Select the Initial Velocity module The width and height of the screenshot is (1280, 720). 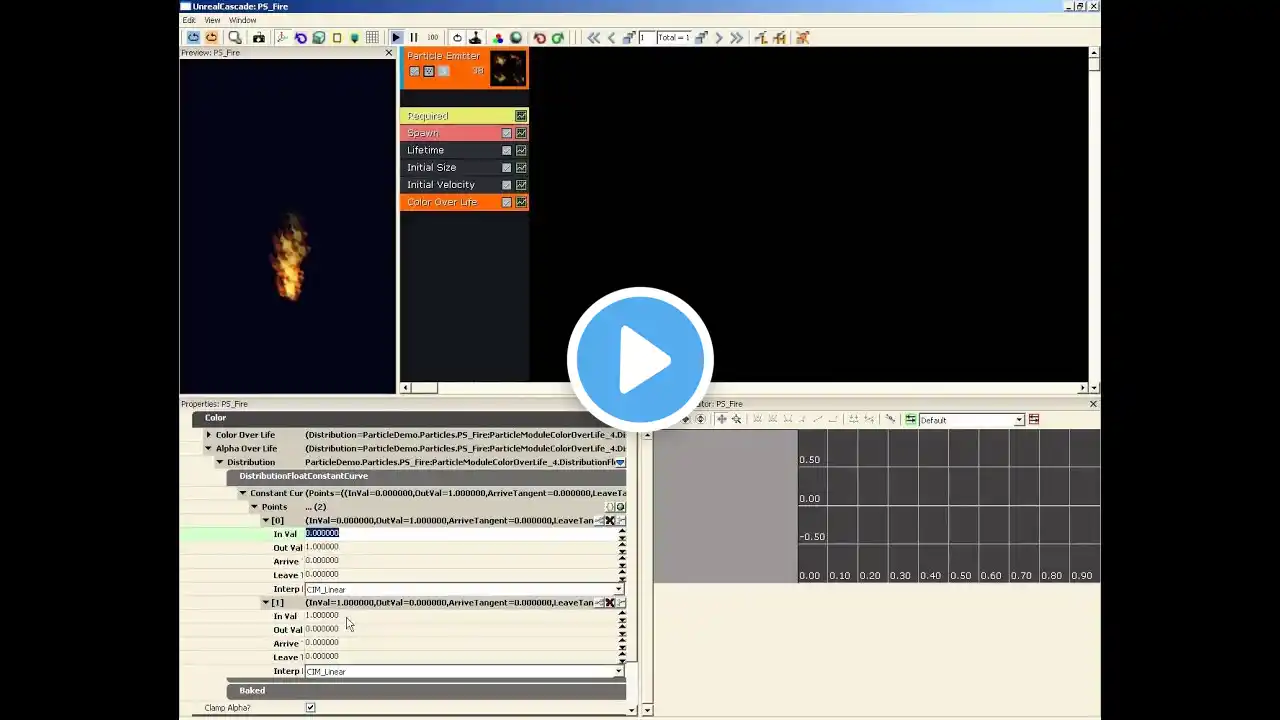tap(464, 184)
